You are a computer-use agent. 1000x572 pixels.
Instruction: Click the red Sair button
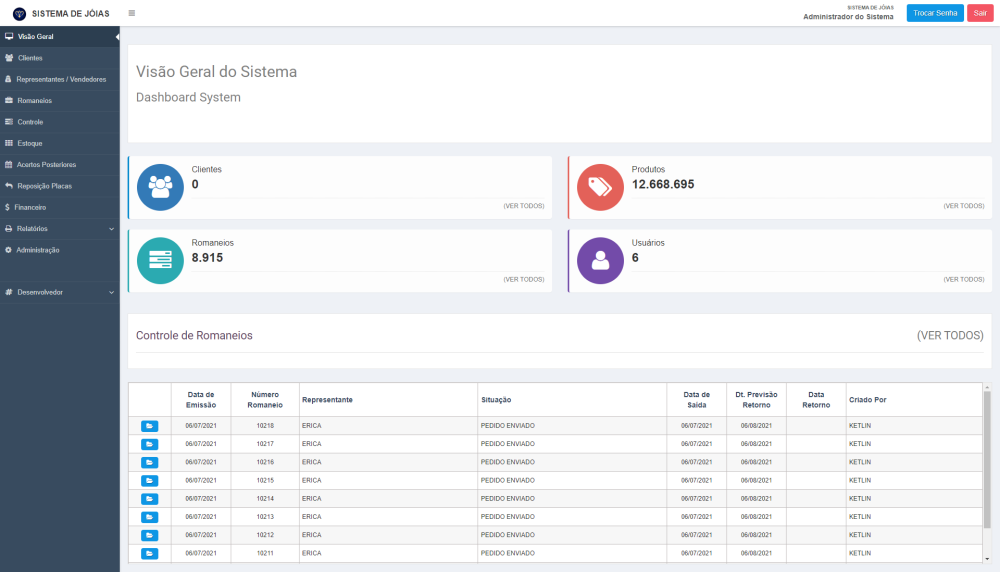980,13
